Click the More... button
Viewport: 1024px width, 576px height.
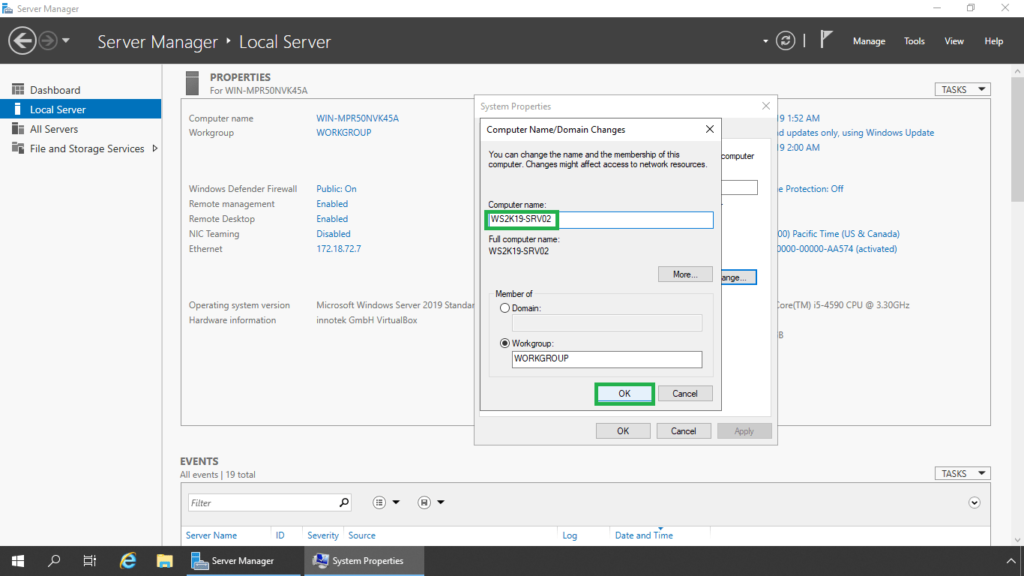click(x=684, y=274)
